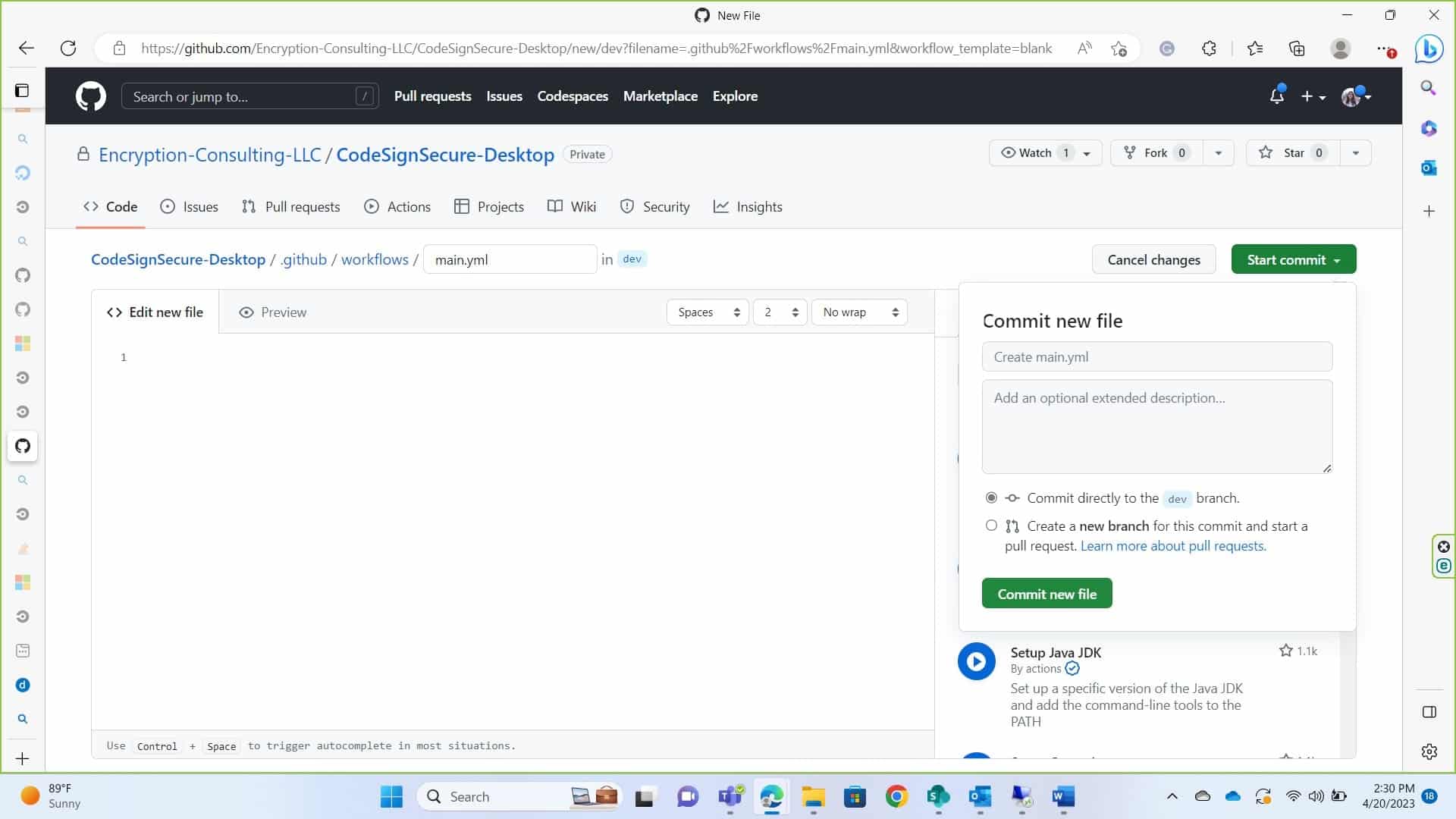Select commit directly to dev branch
Screen dimensions: 1456x819
coord(991,498)
